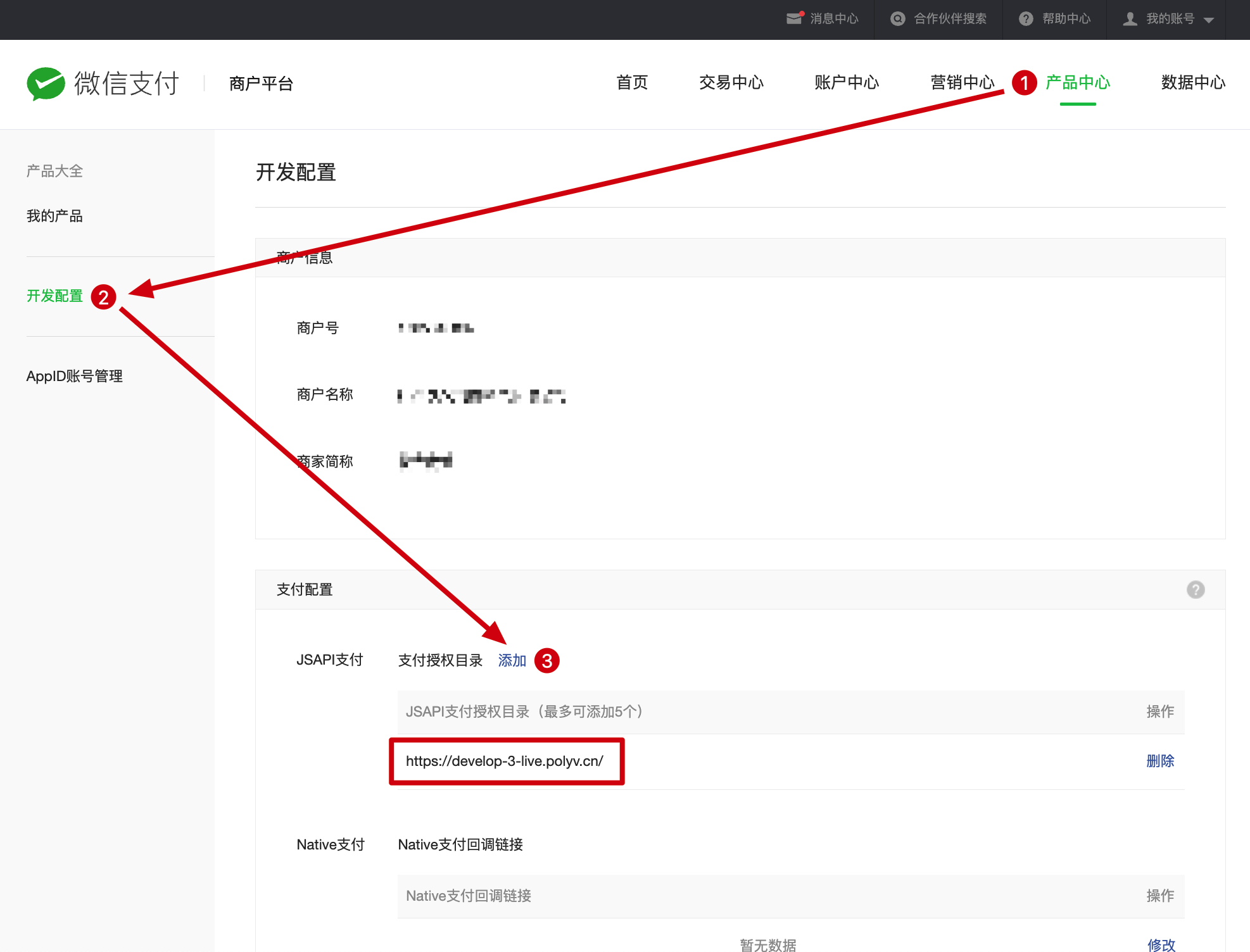
Task: Click the help icon in 支付配置 header
Action: [x=1195, y=589]
